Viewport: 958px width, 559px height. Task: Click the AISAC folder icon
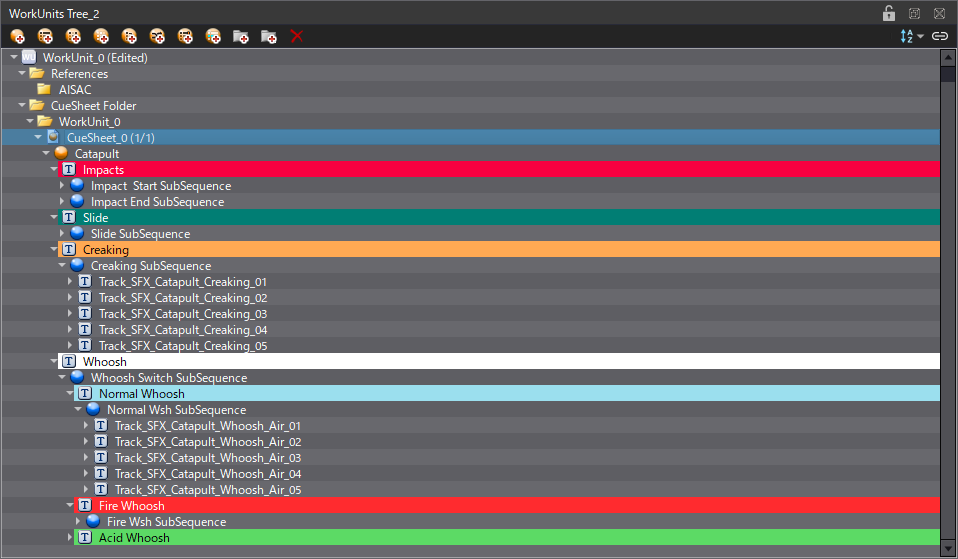45,89
